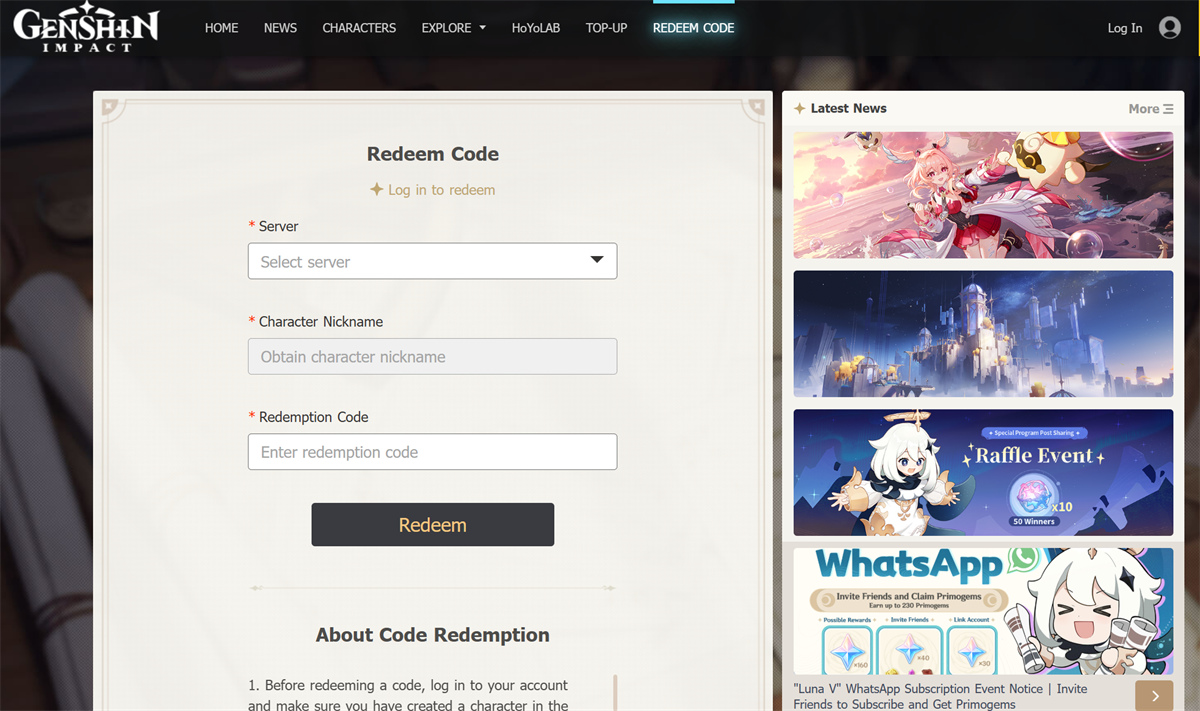Click the Log In link
This screenshot has height=711, width=1200.
point(1124,28)
